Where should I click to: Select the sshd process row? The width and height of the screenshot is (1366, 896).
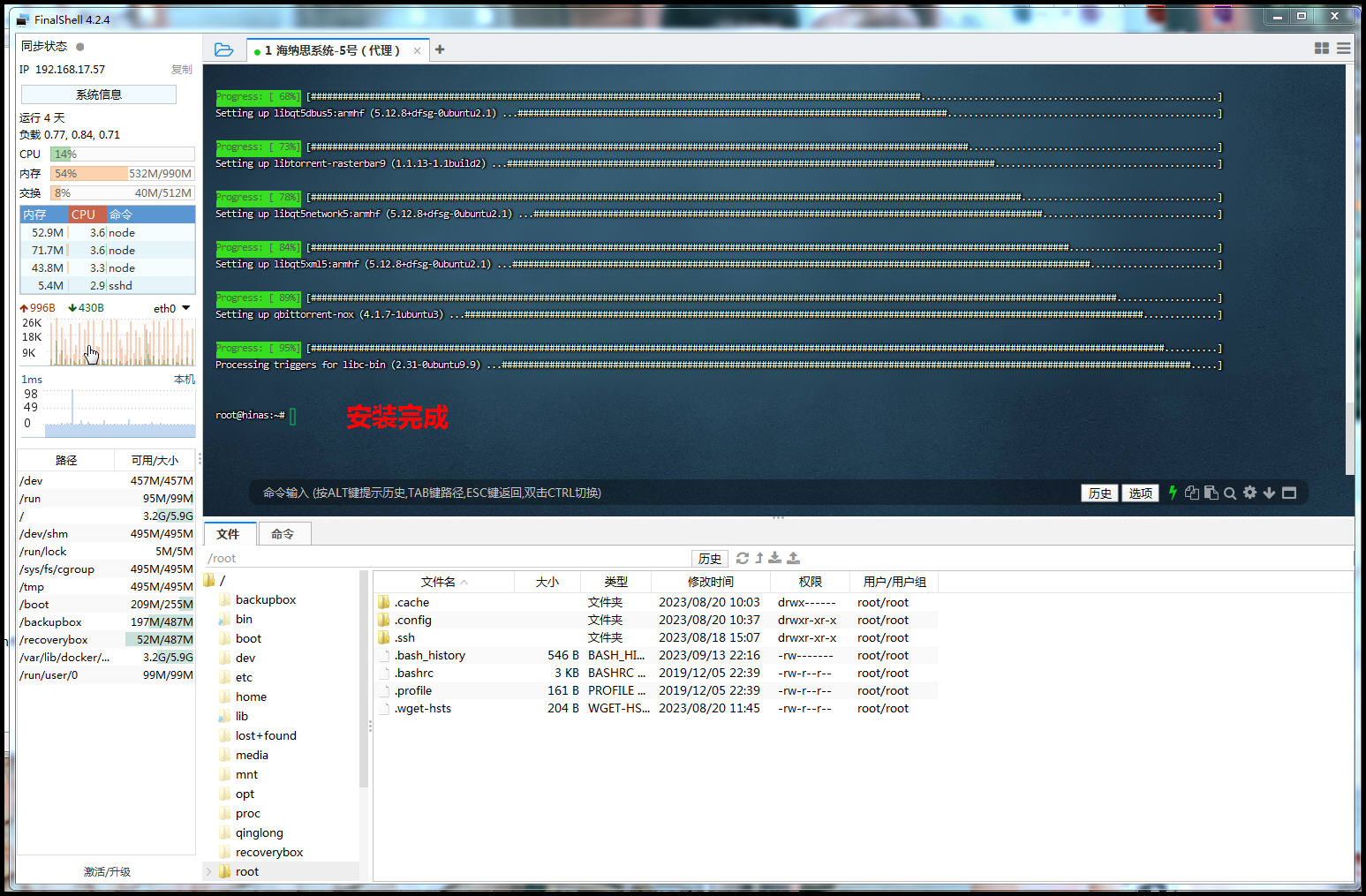[108, 285]
